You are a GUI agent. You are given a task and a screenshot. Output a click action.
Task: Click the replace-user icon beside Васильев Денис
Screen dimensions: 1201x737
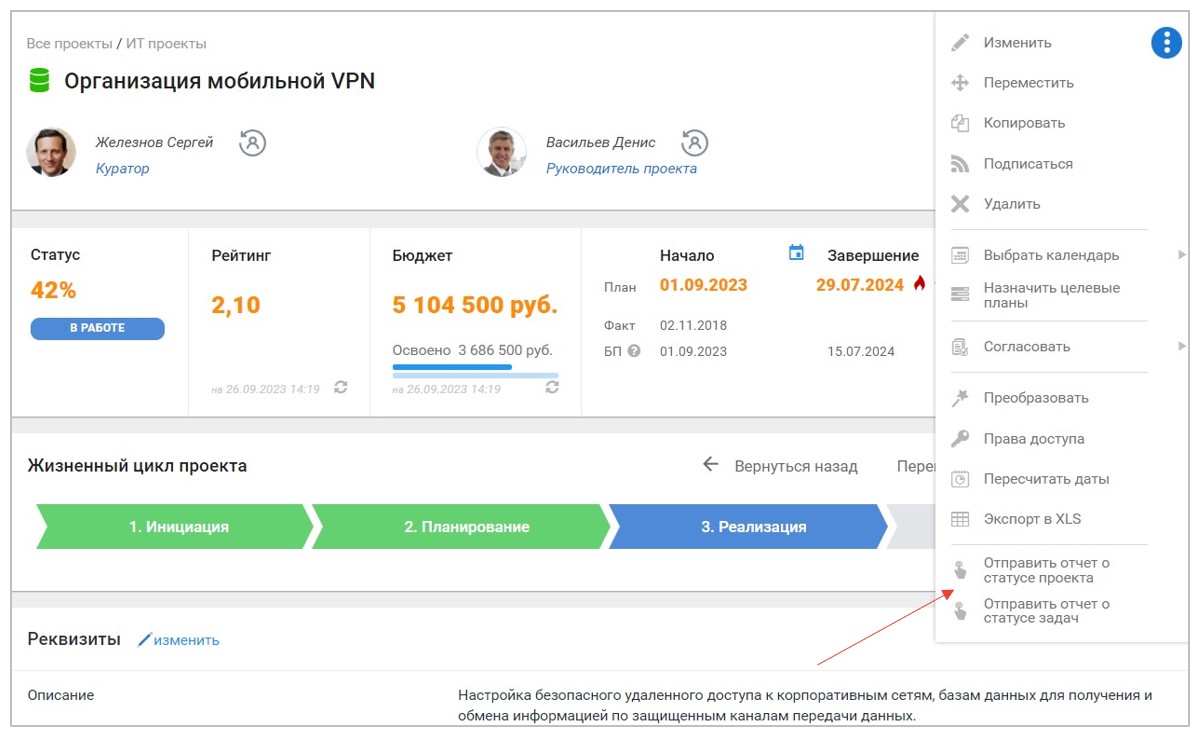pos(694,143)
